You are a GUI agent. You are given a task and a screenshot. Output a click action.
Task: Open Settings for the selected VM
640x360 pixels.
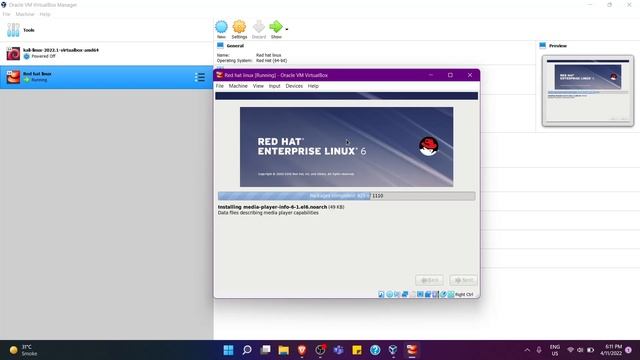pos(239,27)
